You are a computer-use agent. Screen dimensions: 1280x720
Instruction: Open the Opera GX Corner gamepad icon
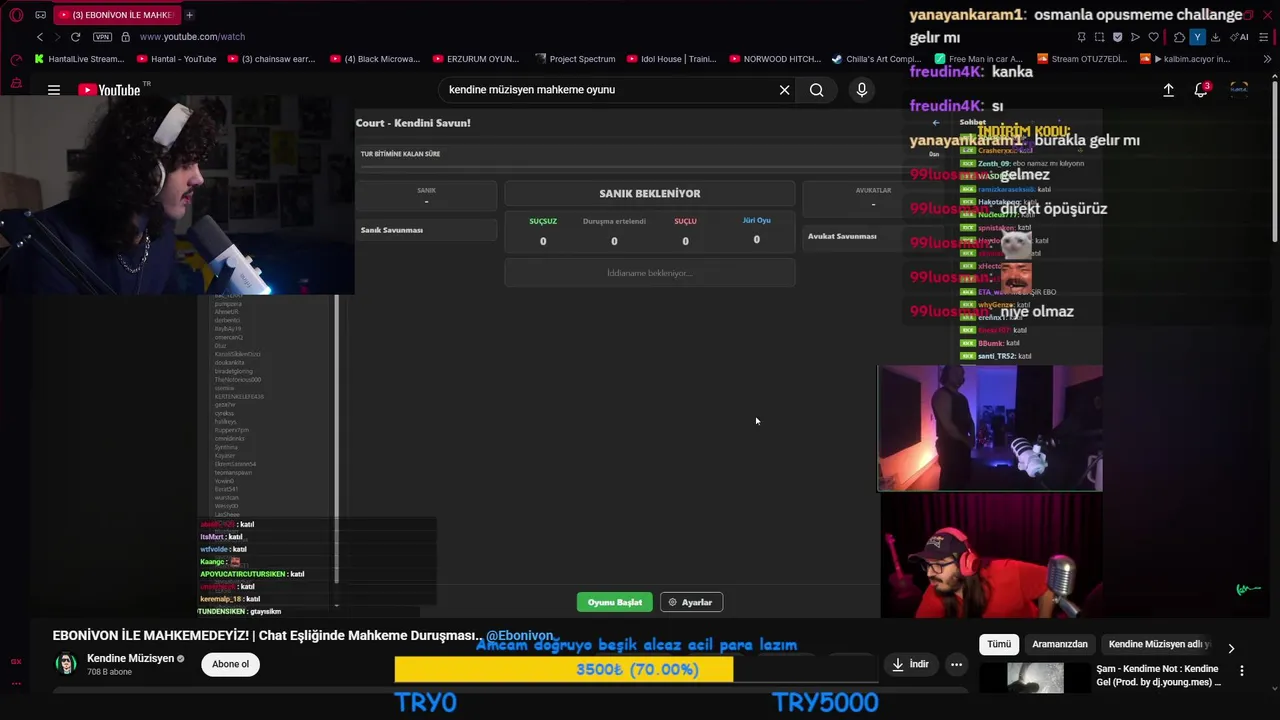point(40,15)
